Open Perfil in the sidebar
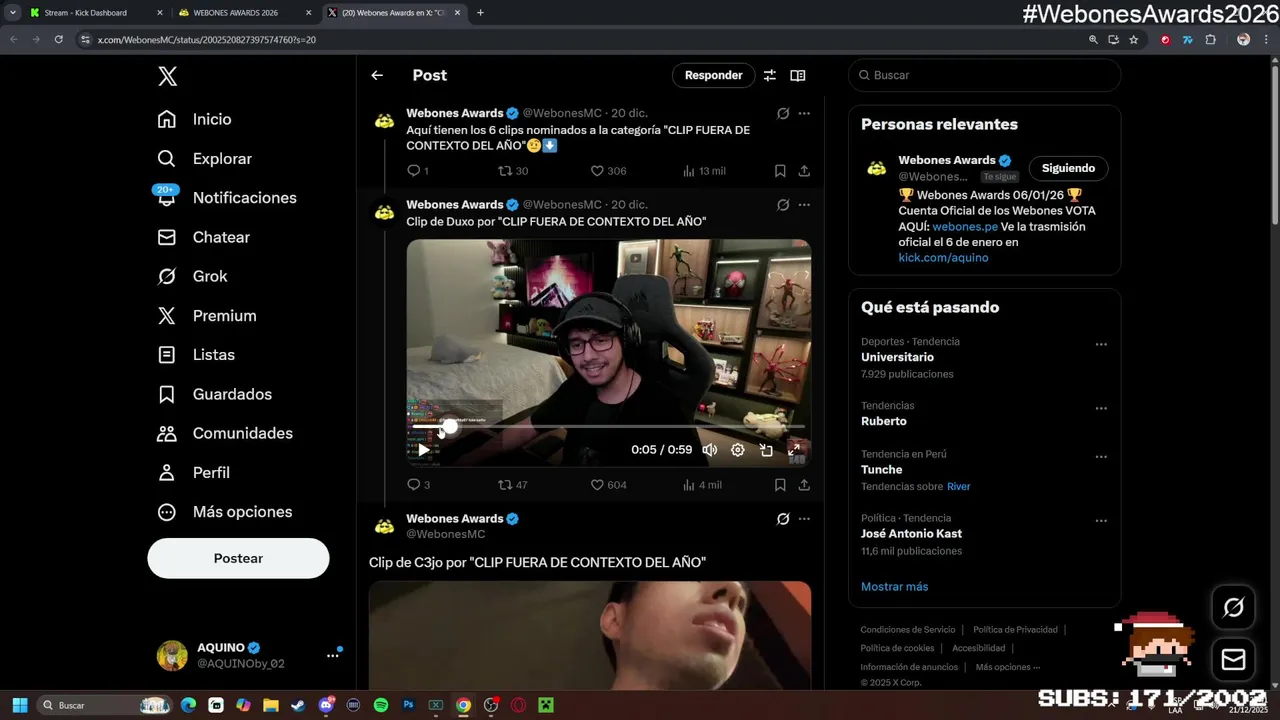Viewport: 1280px width, 720px height. pyautogui.click(x=194, y=472)
